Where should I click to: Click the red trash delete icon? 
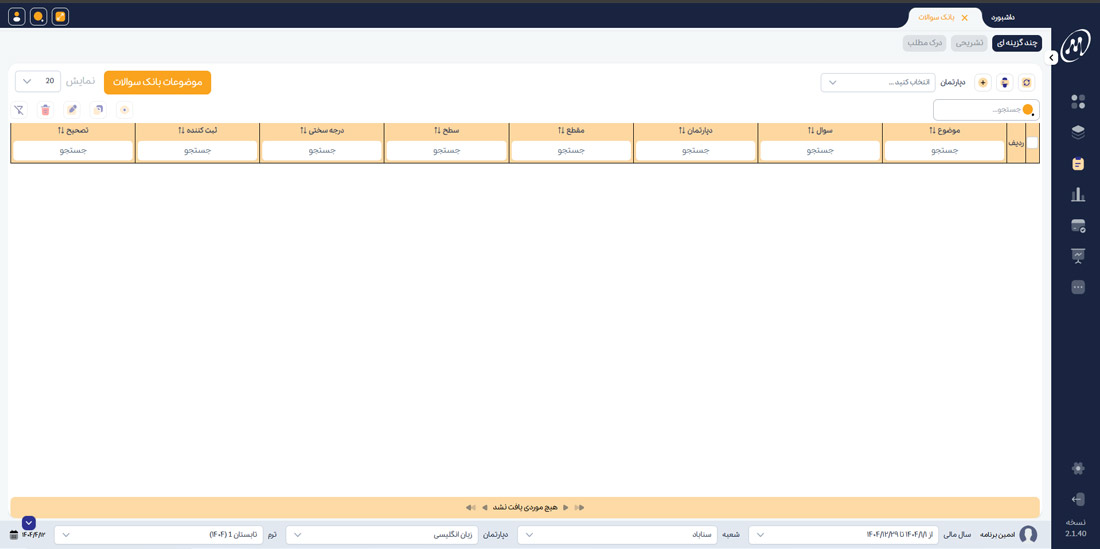(45, 110)
